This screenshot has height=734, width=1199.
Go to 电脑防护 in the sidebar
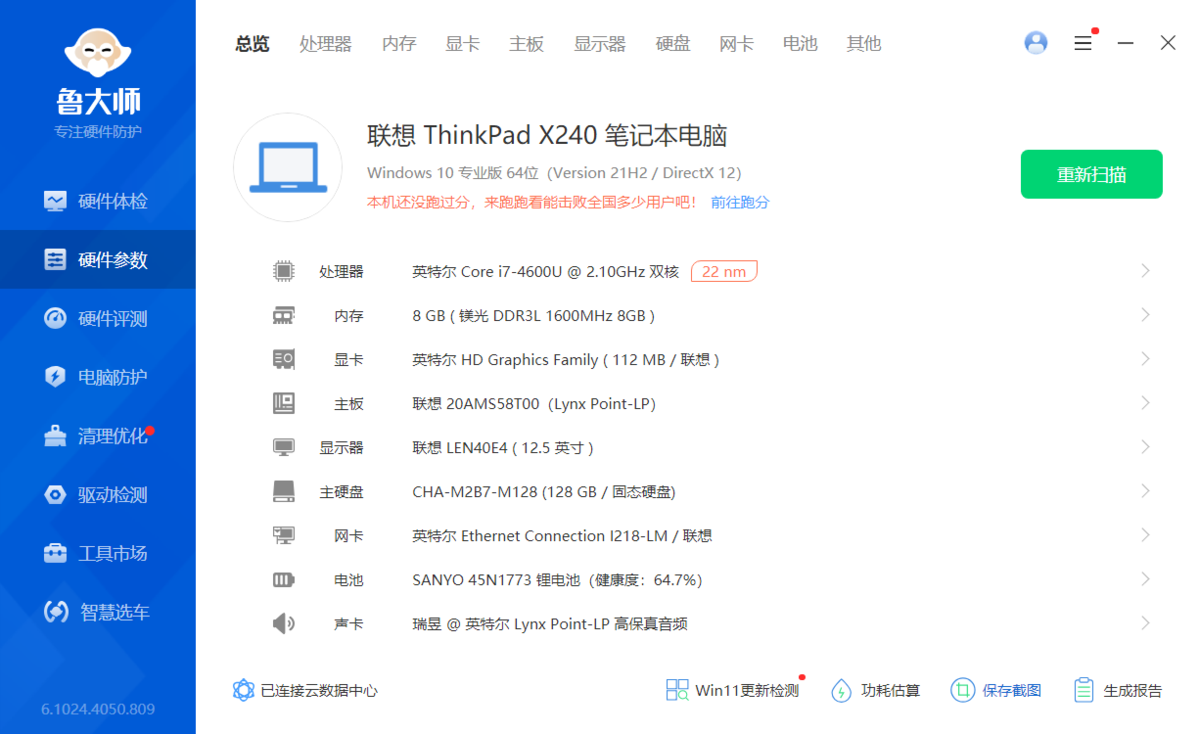coord(98,377)
